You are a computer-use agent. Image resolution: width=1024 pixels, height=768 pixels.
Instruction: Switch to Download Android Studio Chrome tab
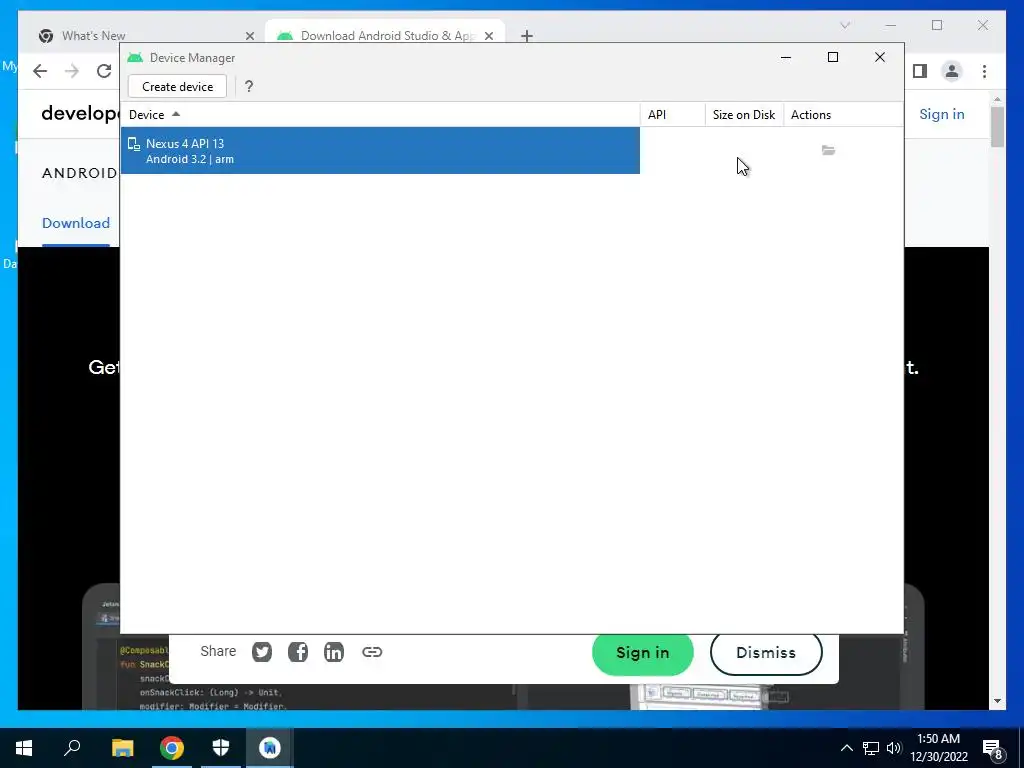387,35
